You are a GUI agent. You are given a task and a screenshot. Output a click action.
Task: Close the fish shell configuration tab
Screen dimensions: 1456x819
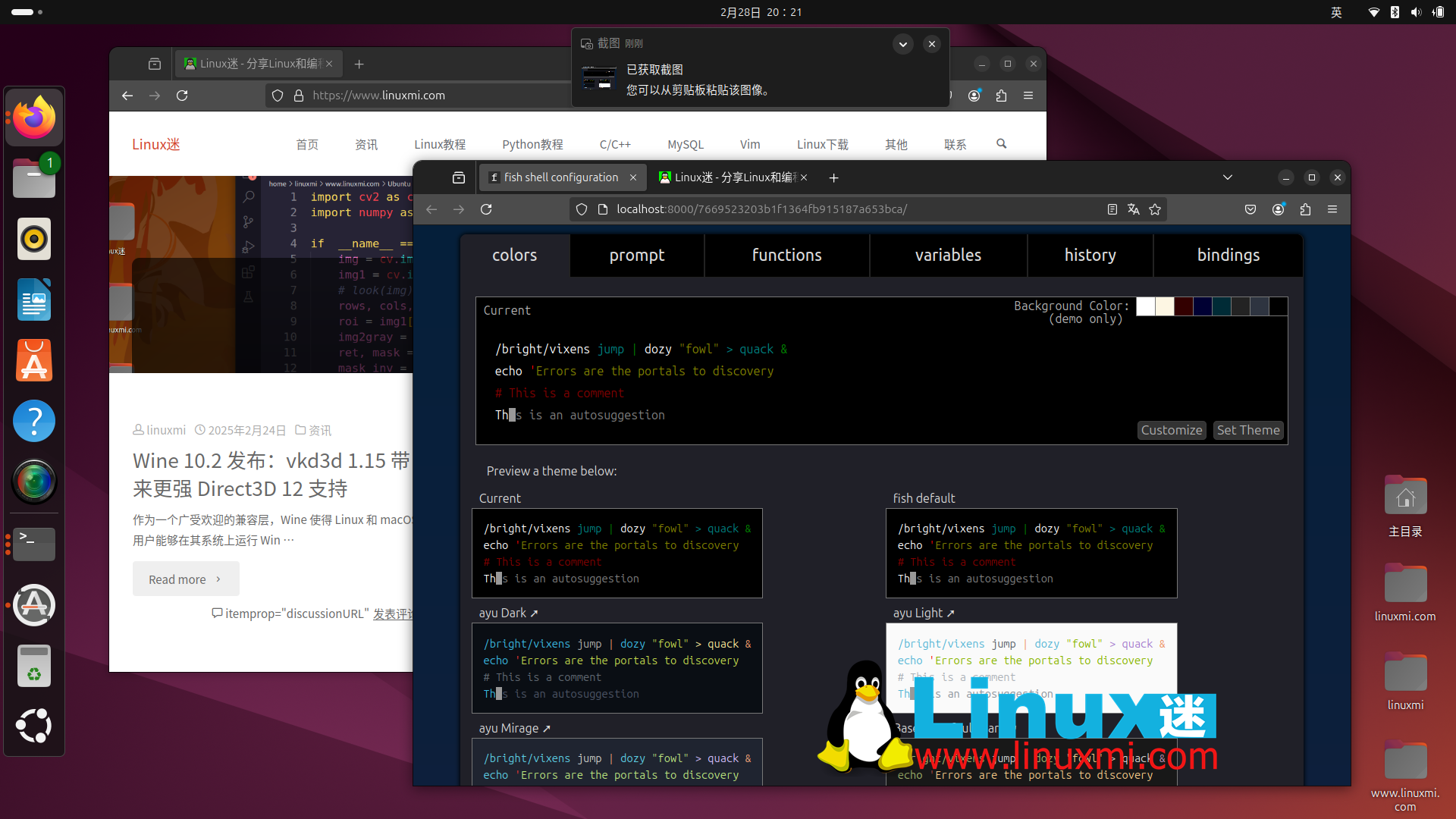click(633, 177)
